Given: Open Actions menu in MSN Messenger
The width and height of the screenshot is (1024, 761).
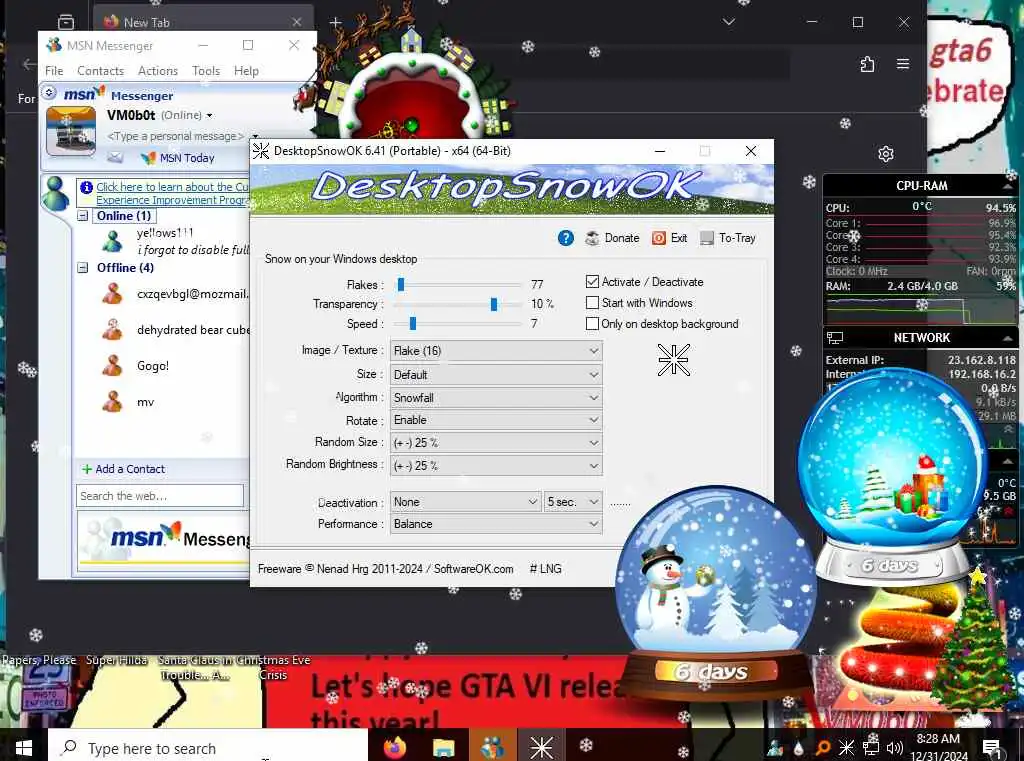Looking at the screenshot, I should (157, 71).
